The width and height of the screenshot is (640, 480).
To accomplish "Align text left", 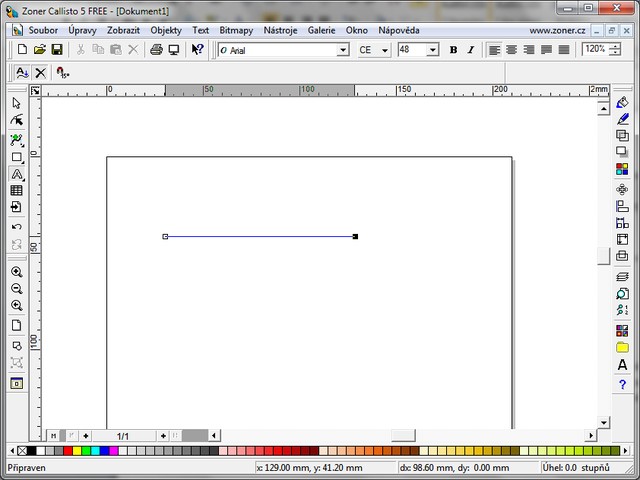I will pyautogui.click(x=494, y=50).
